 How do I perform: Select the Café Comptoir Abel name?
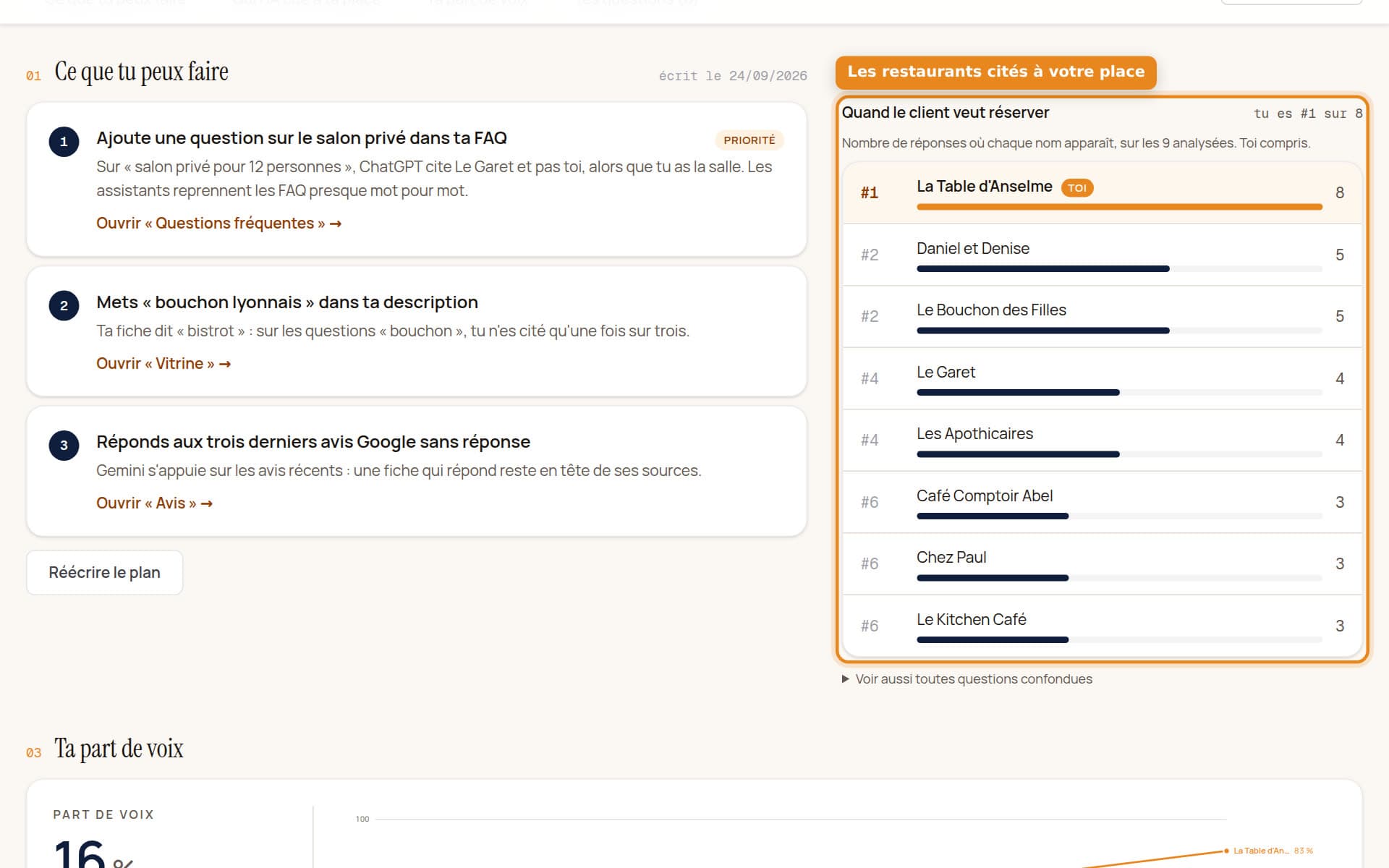(x=985, y=495)
